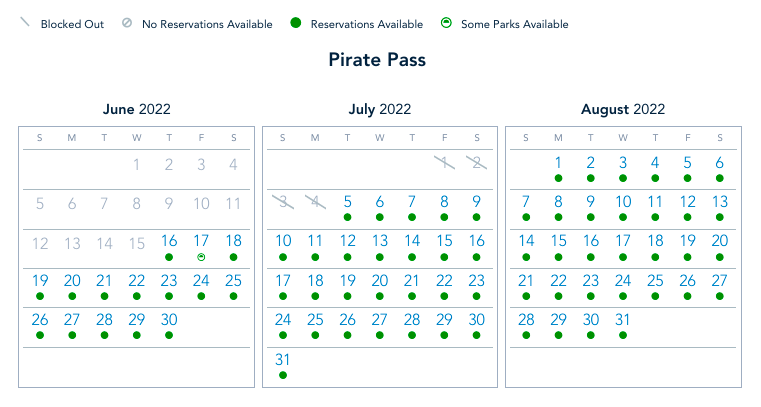Click the green dot under August 1
This screenshot has width=761, height=407.
558,178
